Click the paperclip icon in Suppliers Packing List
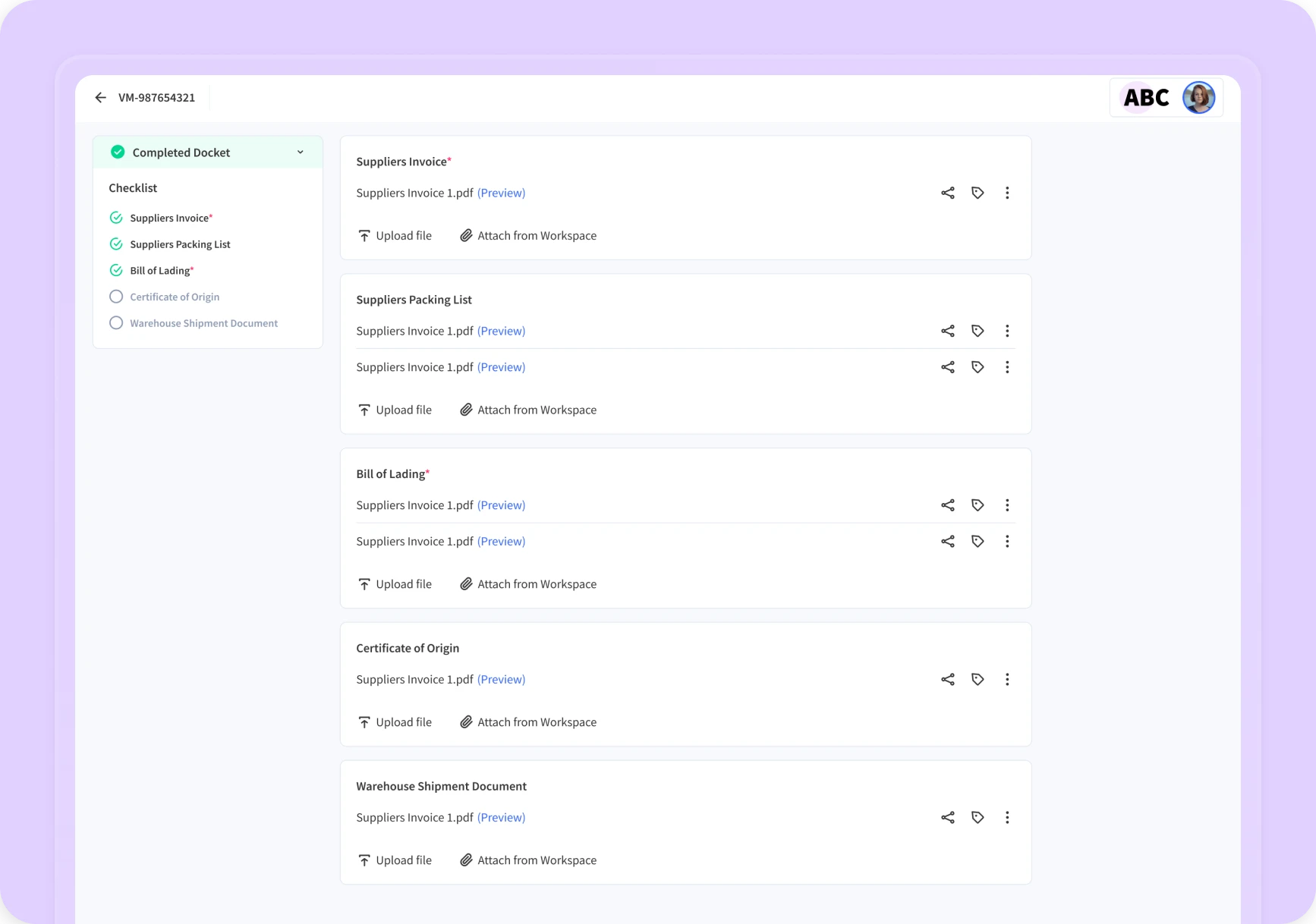This screenshot has width=1316, height=924. click(465, 410)
